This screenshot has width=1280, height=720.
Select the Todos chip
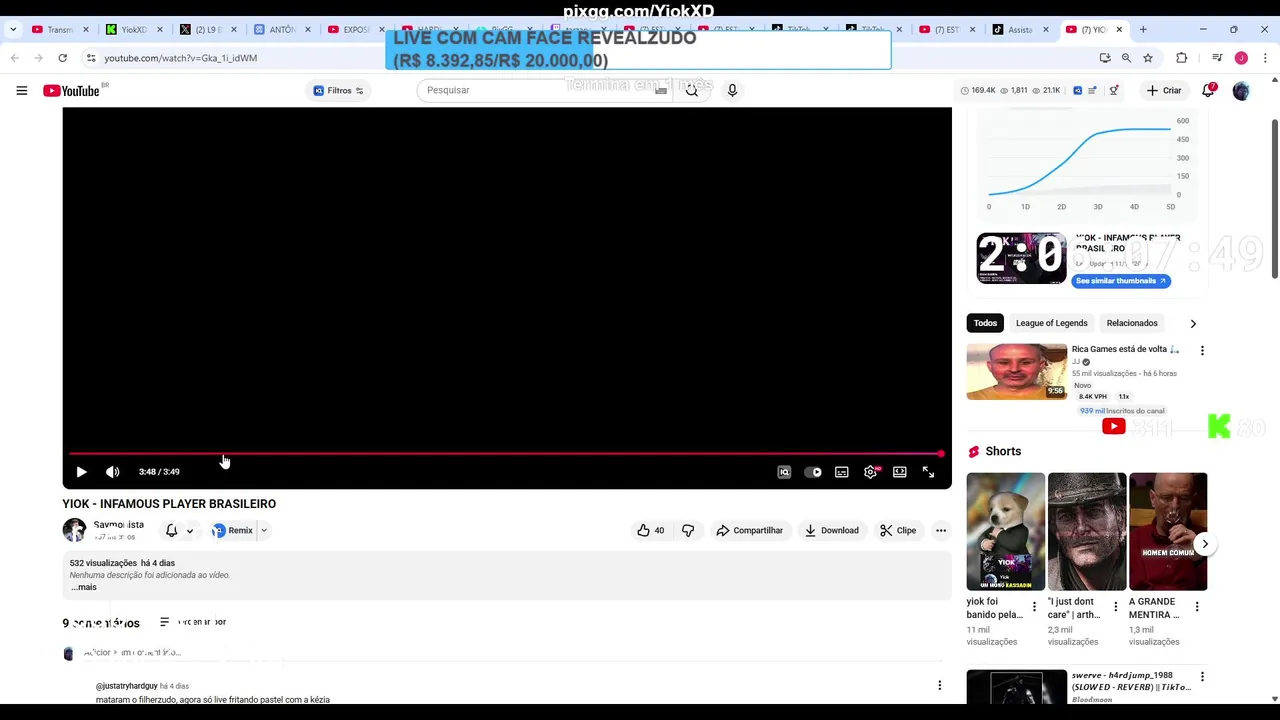tap(986, 323)
